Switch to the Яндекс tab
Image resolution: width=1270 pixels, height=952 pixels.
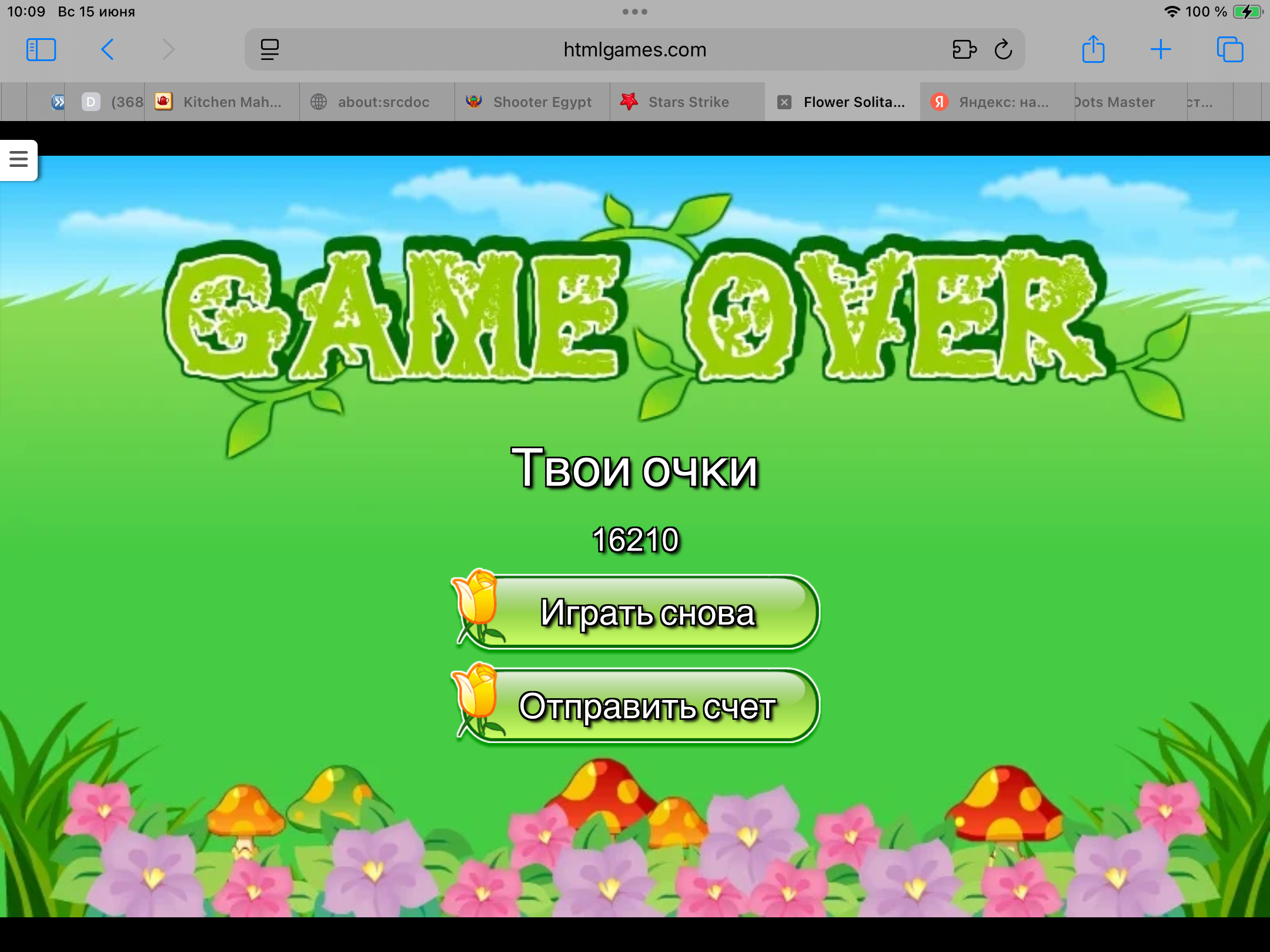point(998,102)
